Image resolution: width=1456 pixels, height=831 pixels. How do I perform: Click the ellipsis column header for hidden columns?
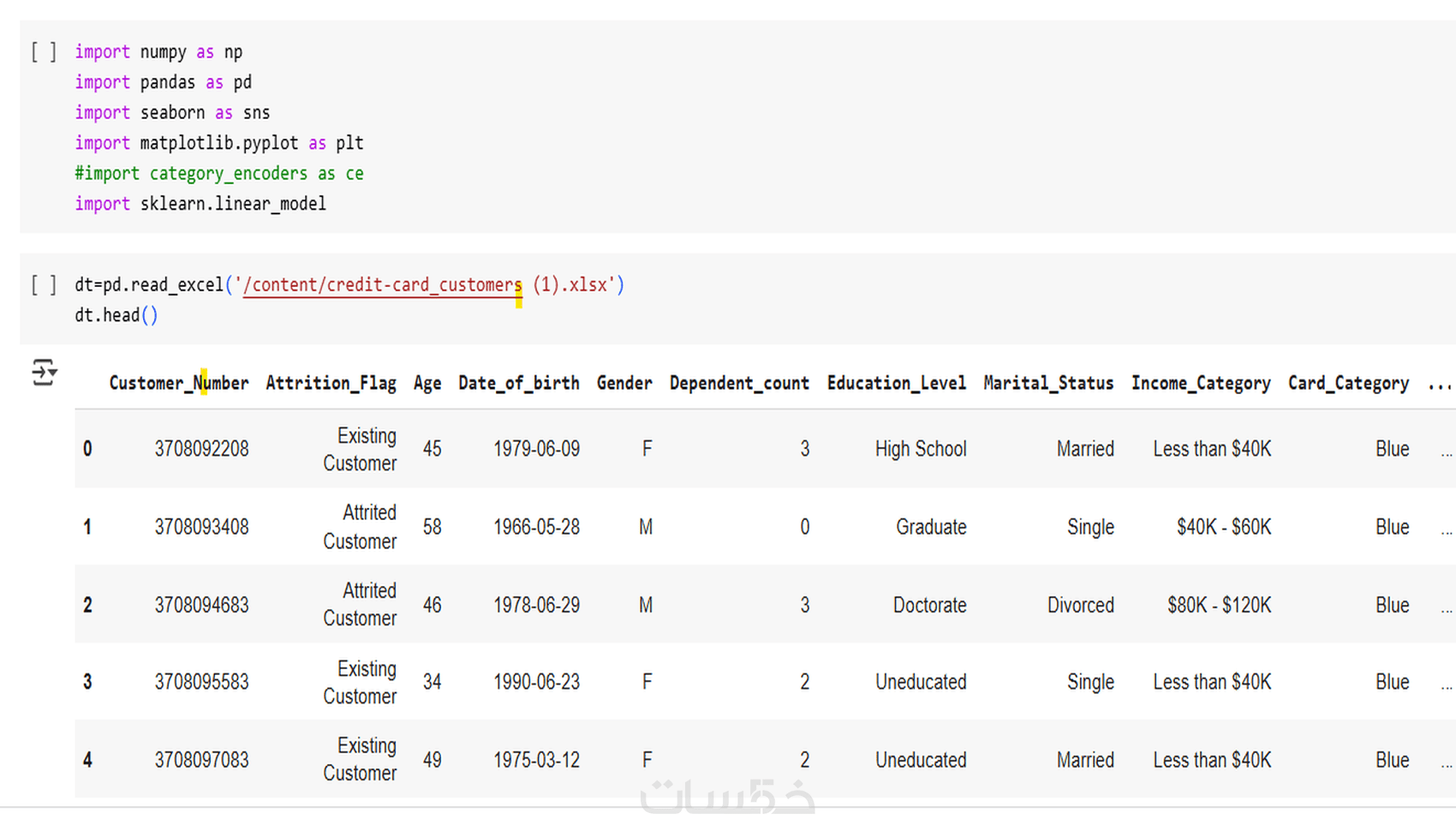coord(1439,385)
